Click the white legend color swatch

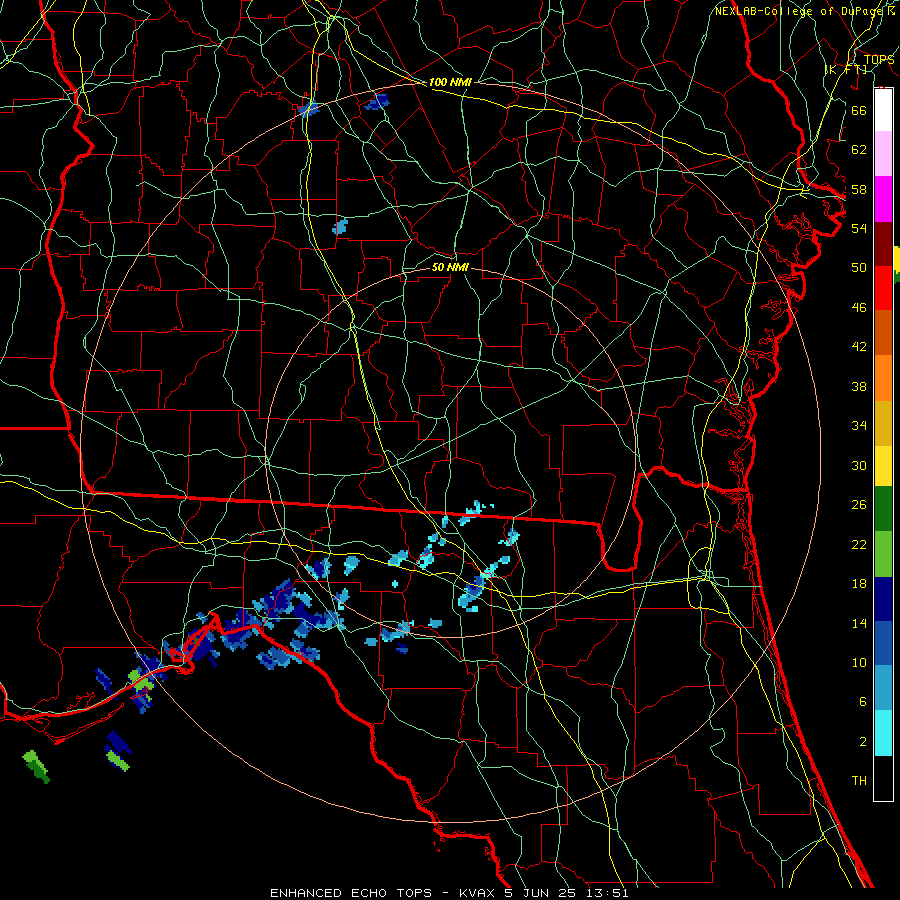tap(883, 110)
